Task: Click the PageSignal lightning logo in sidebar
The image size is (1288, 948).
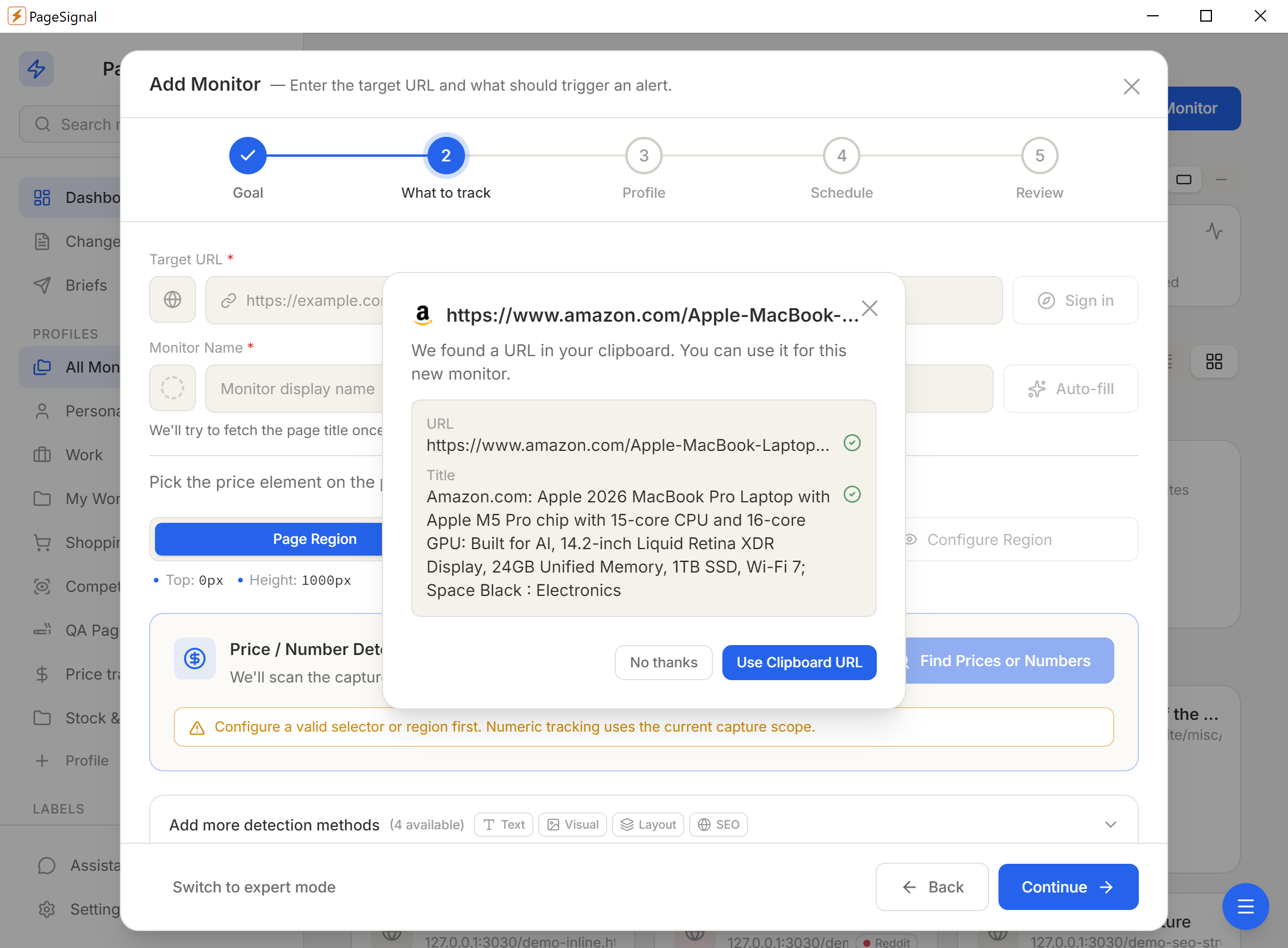Action: click(x=36, y=69)
